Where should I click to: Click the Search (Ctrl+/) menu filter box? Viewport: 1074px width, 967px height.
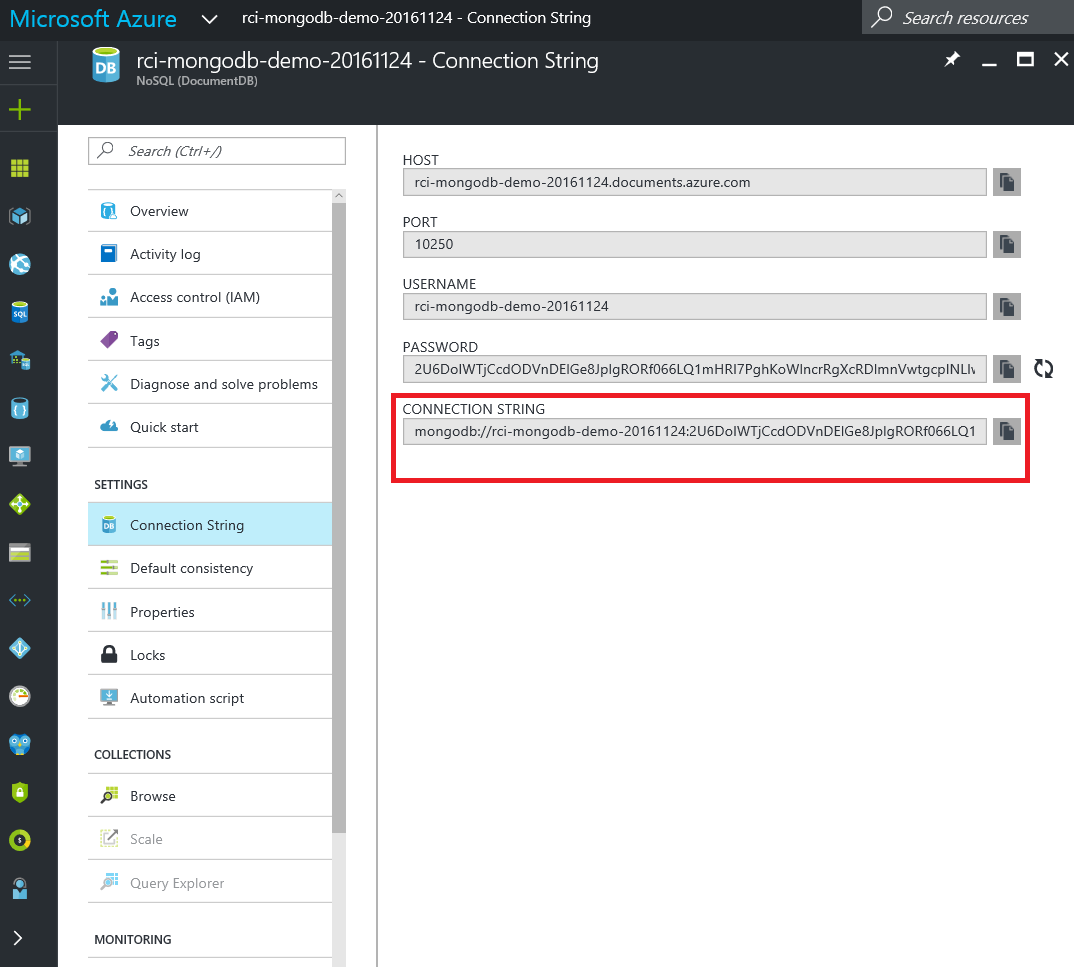pyautogui.click(x=216, y=151)
